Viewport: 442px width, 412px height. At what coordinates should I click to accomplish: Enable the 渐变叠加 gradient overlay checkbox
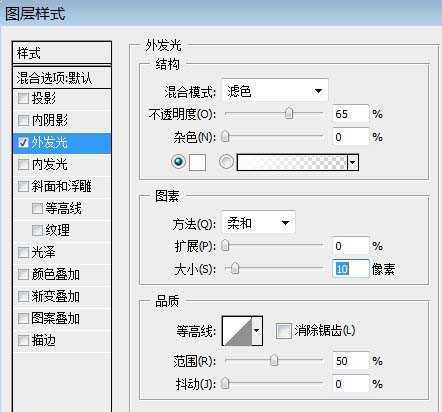pos(23,296)
